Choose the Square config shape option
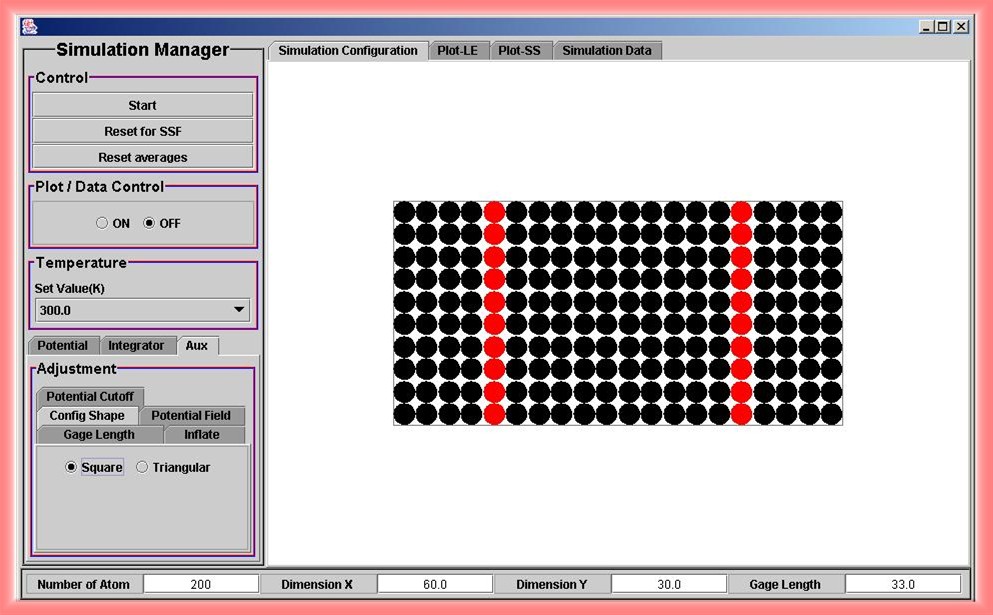993x615 pixels. [x=71, y=467]
